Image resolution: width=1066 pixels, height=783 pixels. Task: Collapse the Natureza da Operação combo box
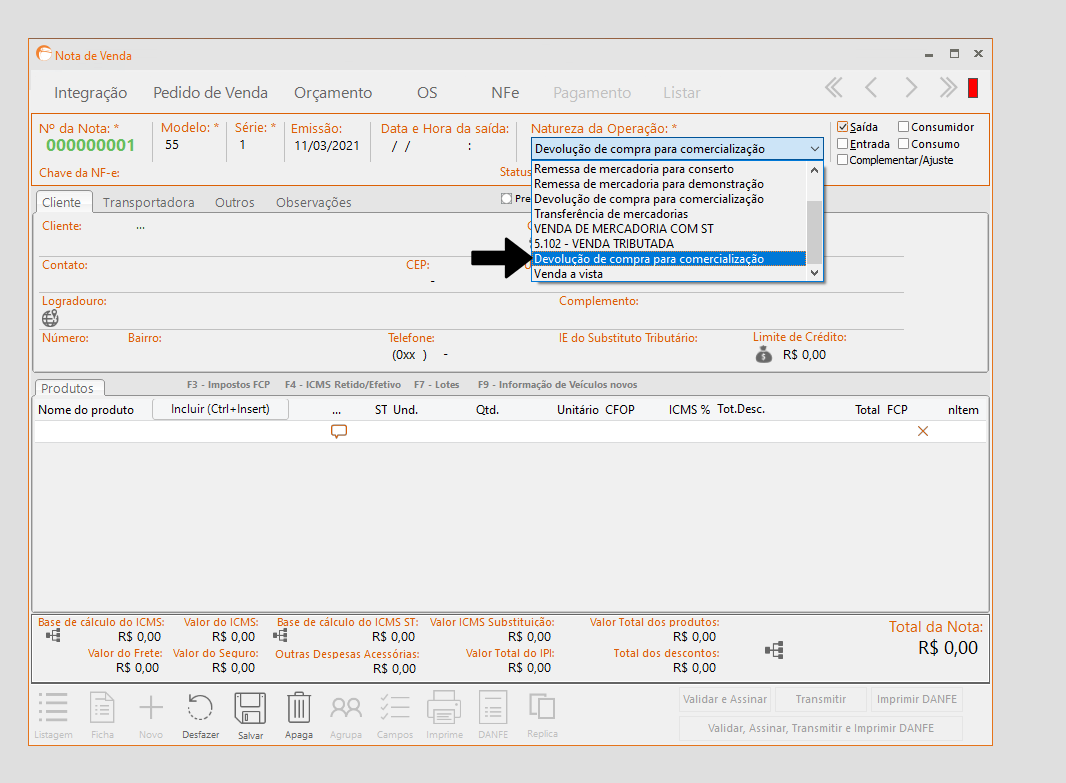pos(814,149)
